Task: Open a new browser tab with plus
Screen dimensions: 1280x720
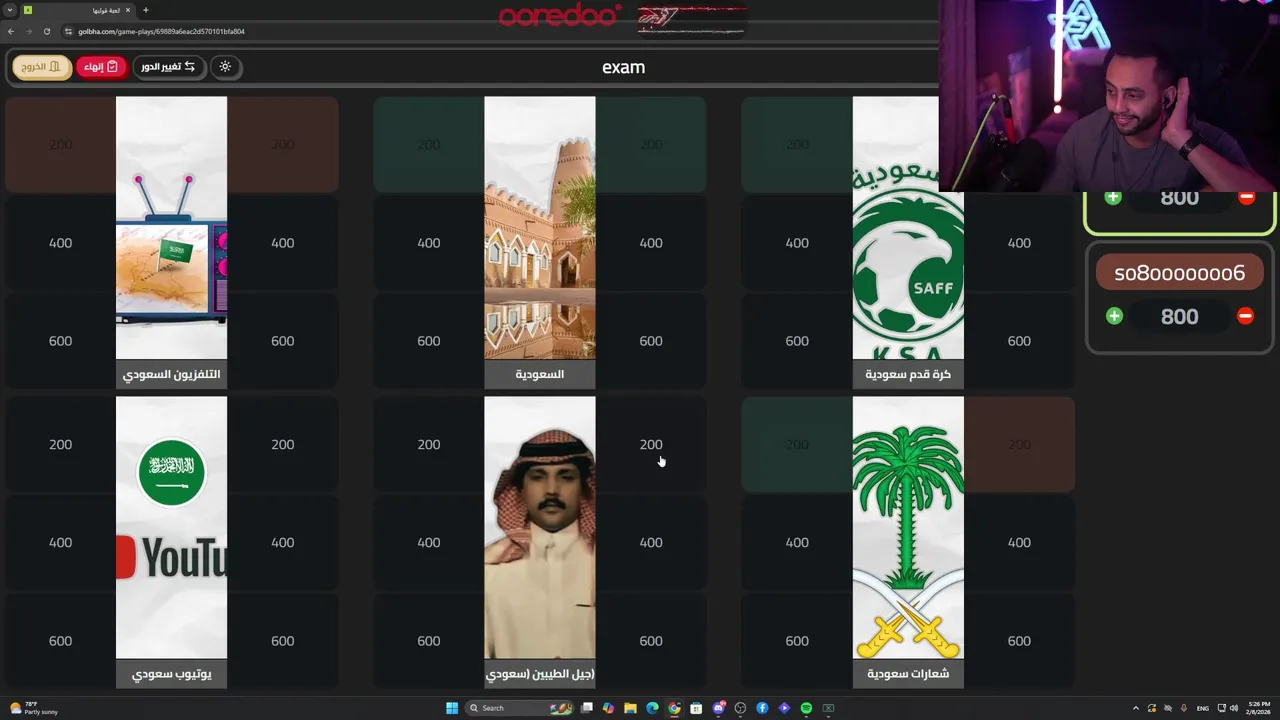Action: [x=146, y=10]
